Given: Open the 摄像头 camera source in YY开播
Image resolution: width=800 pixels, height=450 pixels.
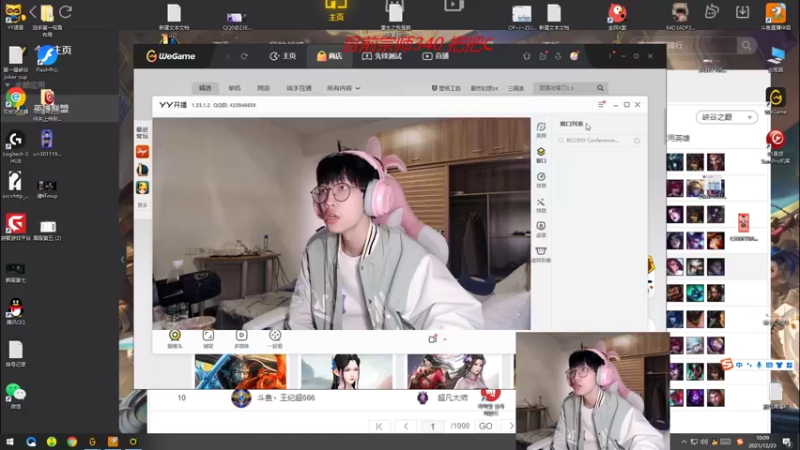Looking at the screenshot, I should tap(174, 338).
